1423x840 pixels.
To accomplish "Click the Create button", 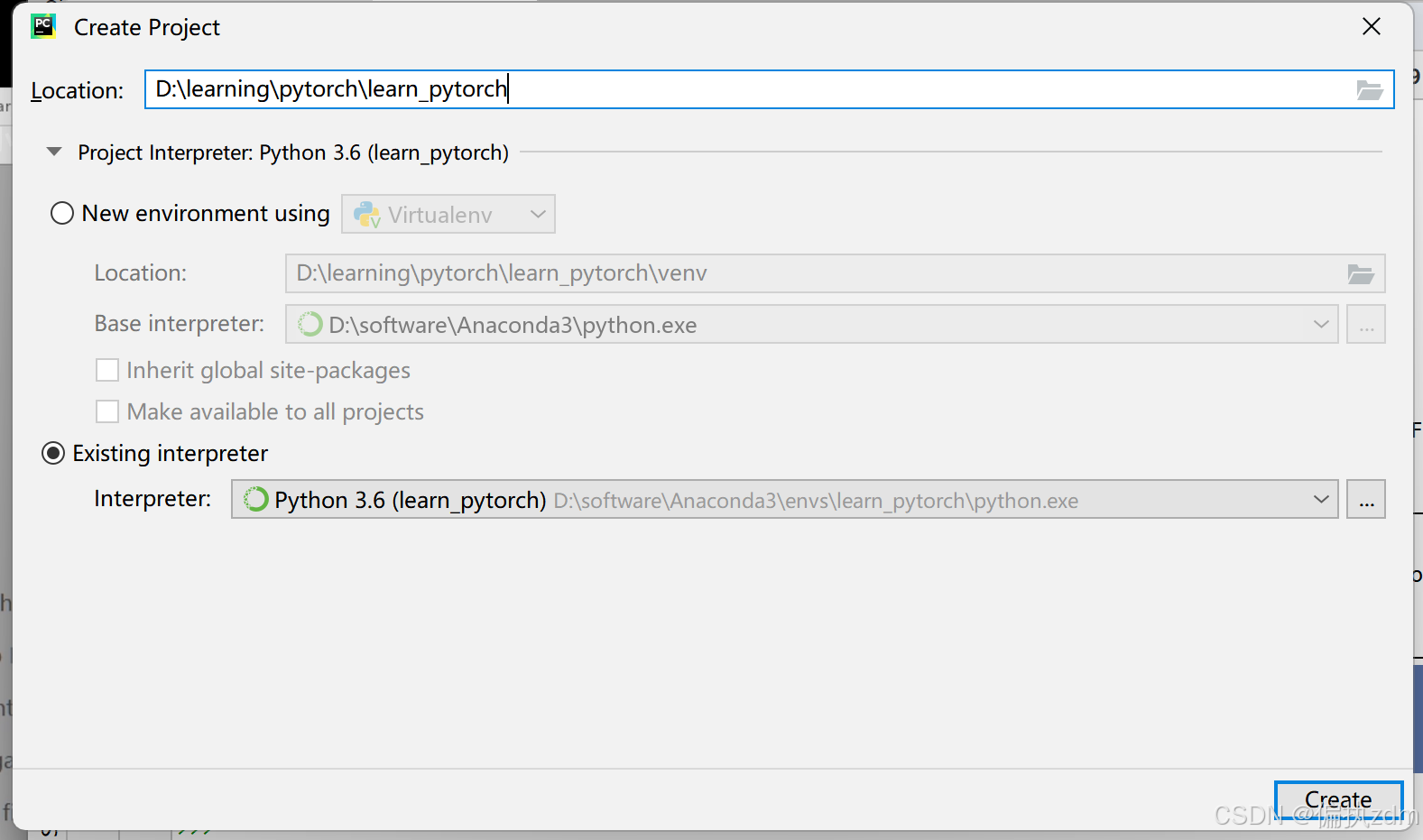I will tap(1338, 800).
